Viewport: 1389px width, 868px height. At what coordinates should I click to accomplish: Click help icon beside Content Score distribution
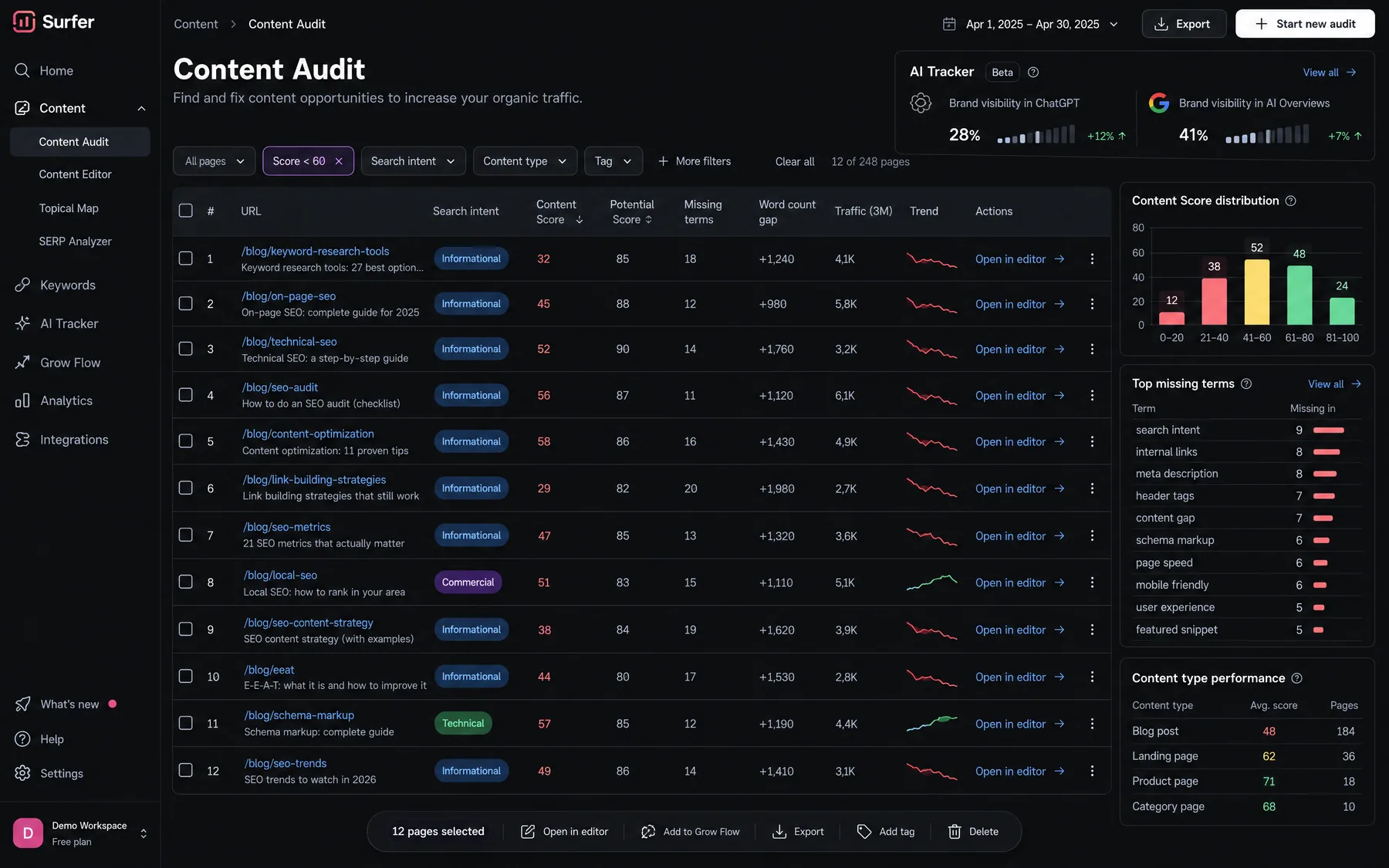point(1290,201)
